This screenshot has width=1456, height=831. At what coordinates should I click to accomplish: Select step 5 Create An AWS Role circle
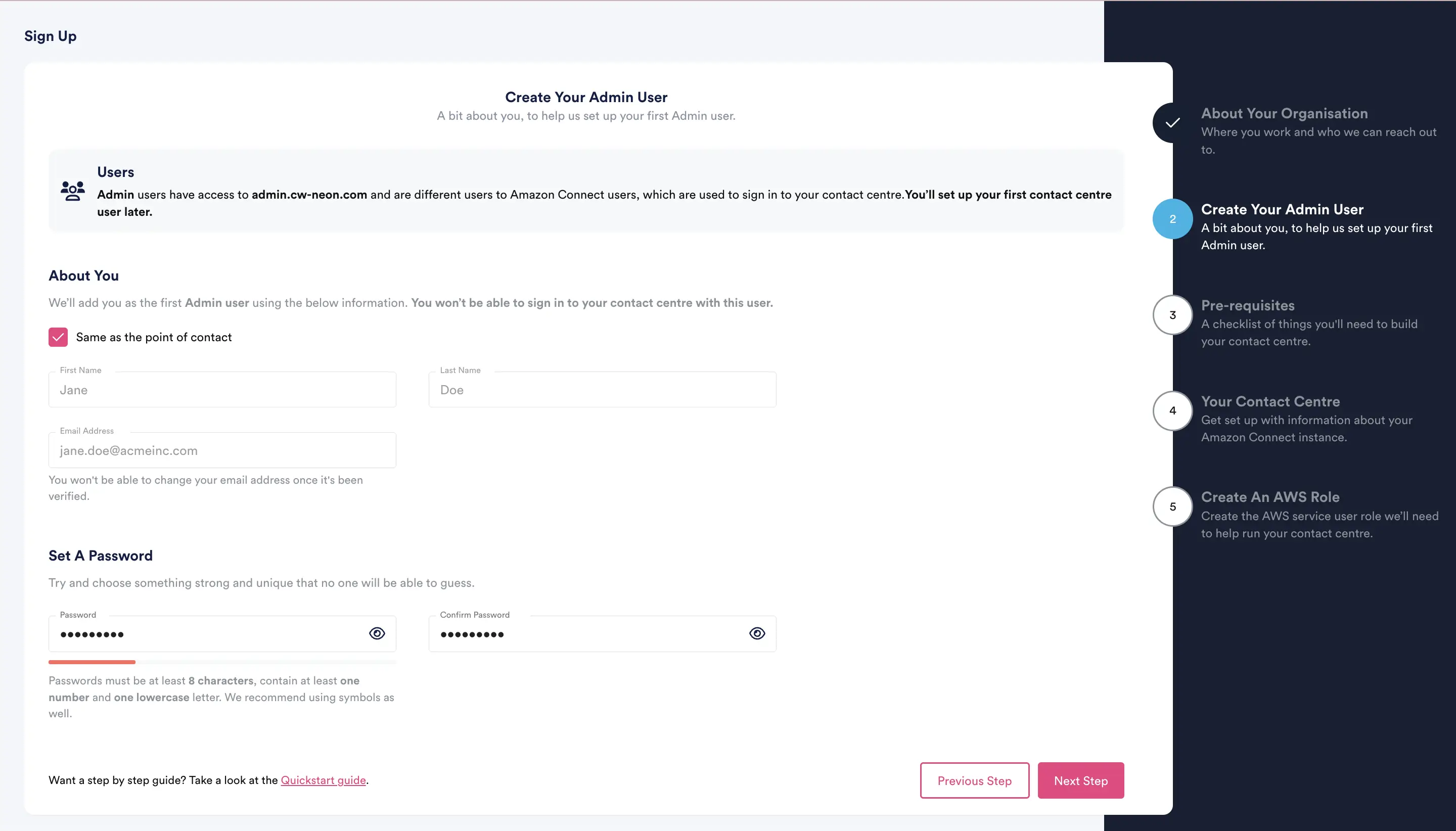1172,506
